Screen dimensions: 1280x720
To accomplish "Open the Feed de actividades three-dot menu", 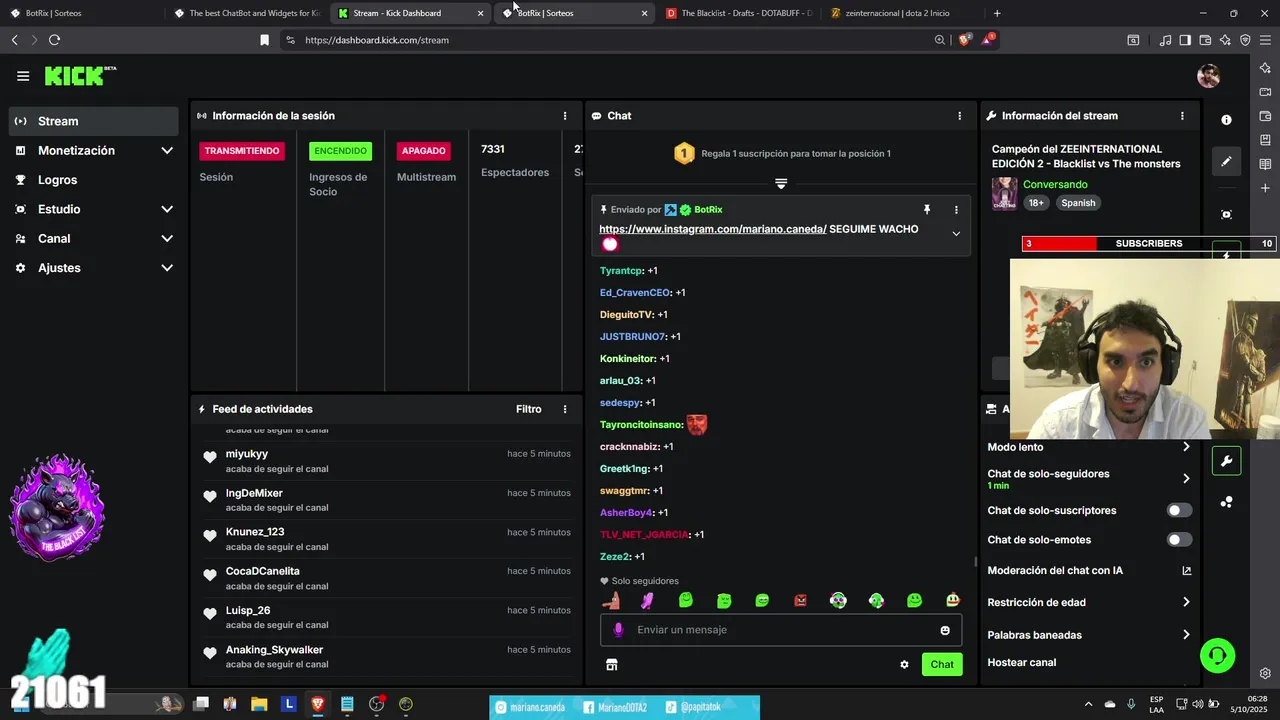I will pyautogui.click(x=565, y=409).
